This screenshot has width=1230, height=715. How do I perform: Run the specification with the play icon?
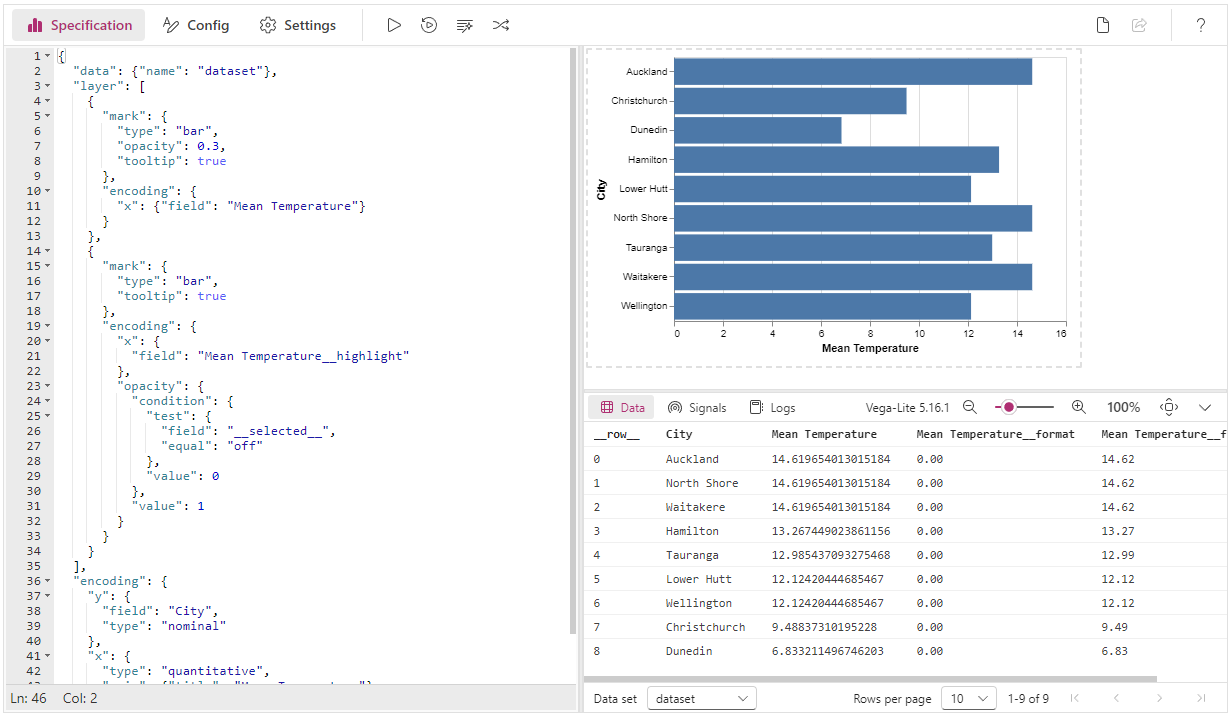[394, 25]
